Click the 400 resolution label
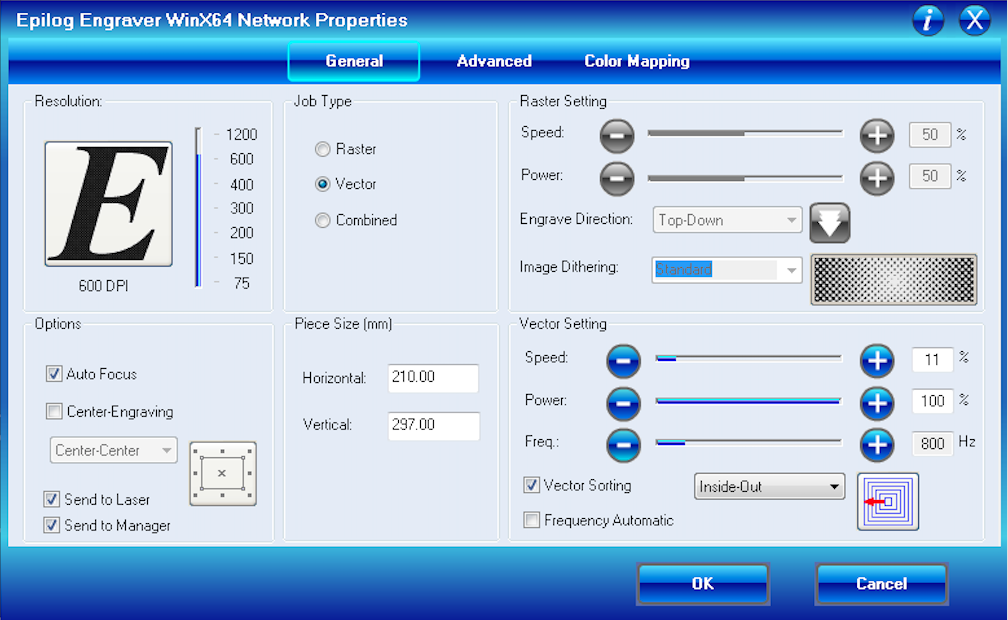 point(242,185)
